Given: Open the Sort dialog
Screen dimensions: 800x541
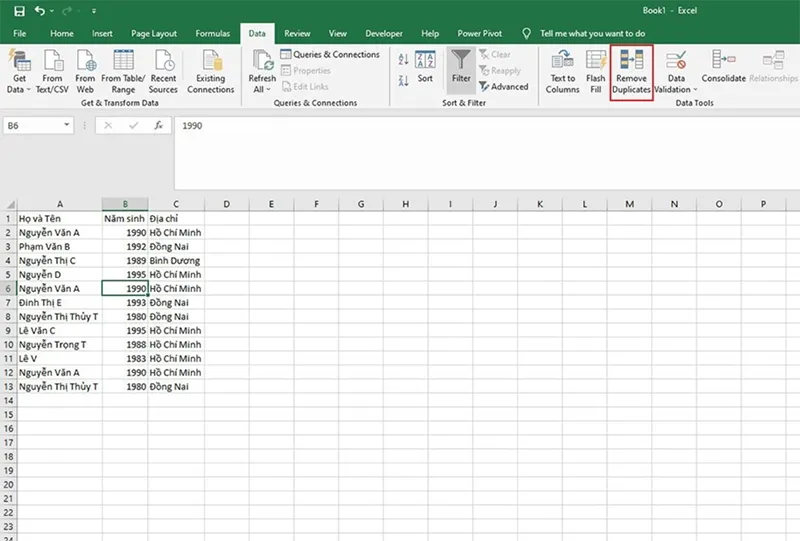Looking at the screenshot, I should pos(425,67).
